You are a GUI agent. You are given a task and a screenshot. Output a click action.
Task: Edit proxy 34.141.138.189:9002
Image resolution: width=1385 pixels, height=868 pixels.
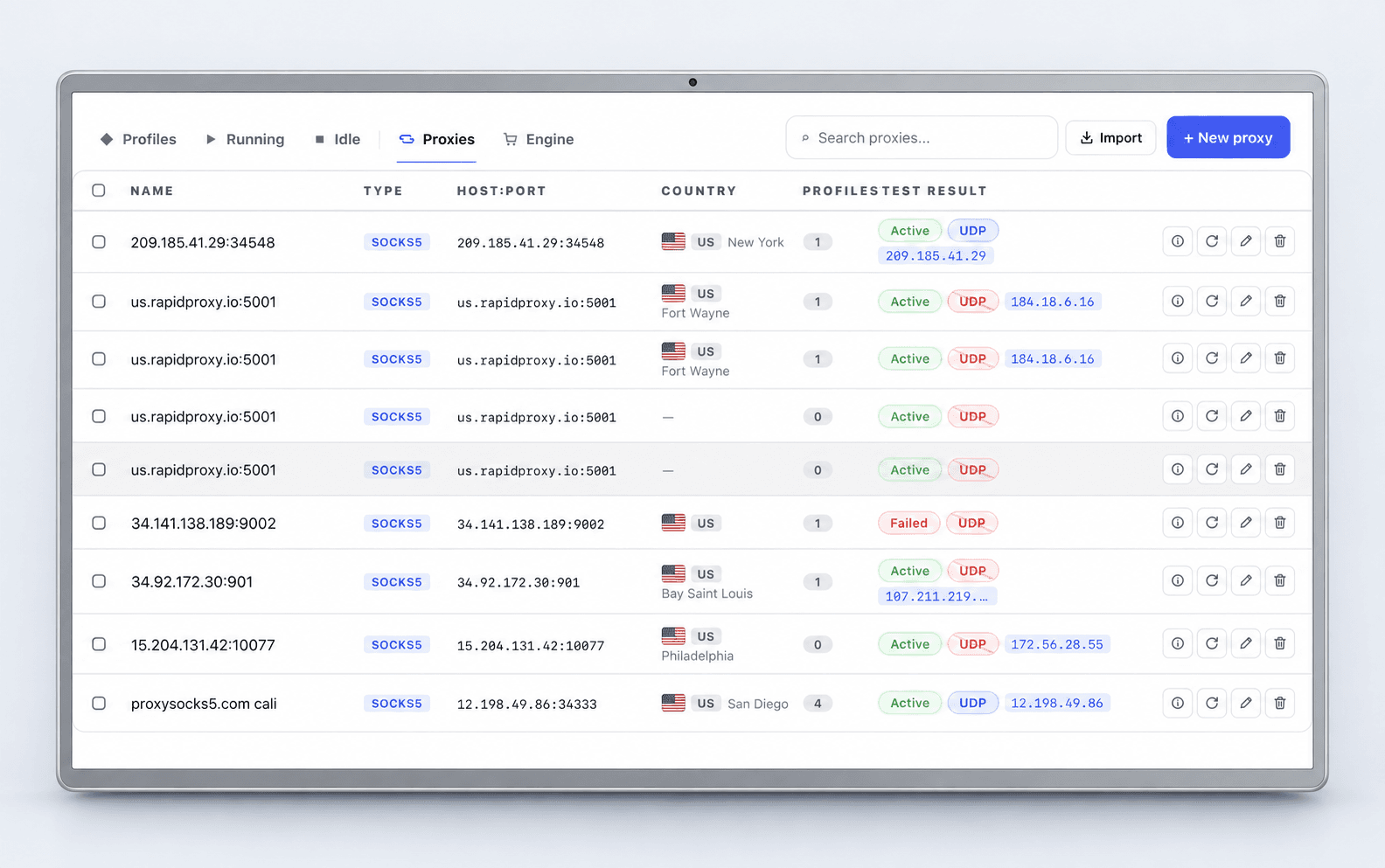pyautogui.click(x=1246, y=523)
